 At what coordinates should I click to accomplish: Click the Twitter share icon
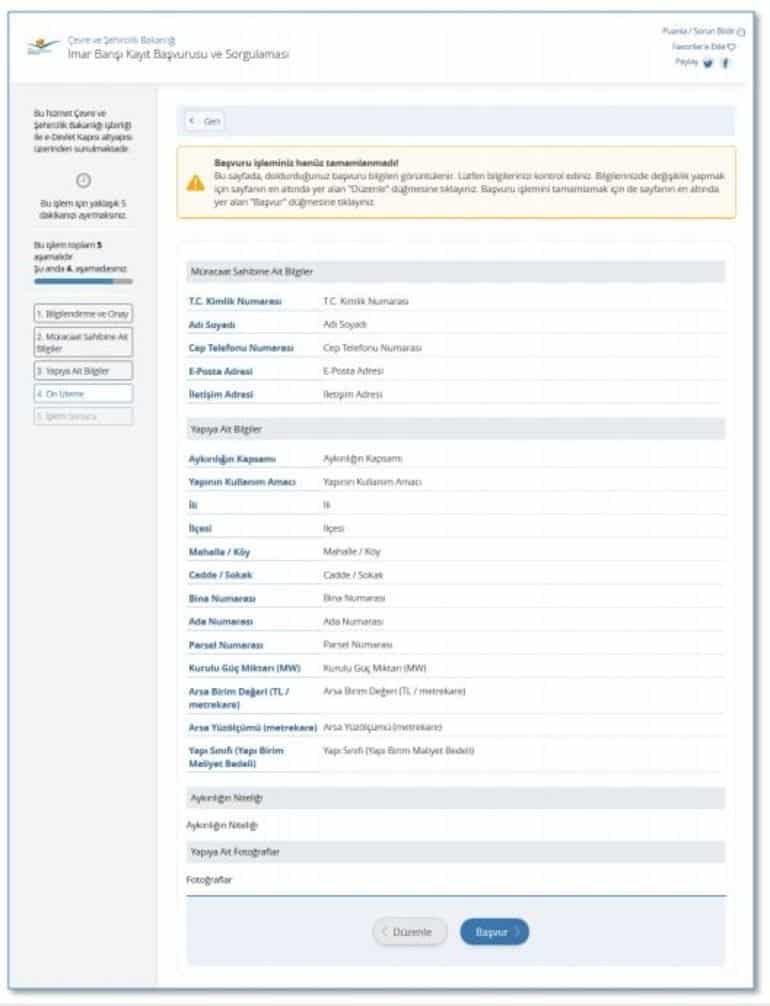click(x=708, y=63)
